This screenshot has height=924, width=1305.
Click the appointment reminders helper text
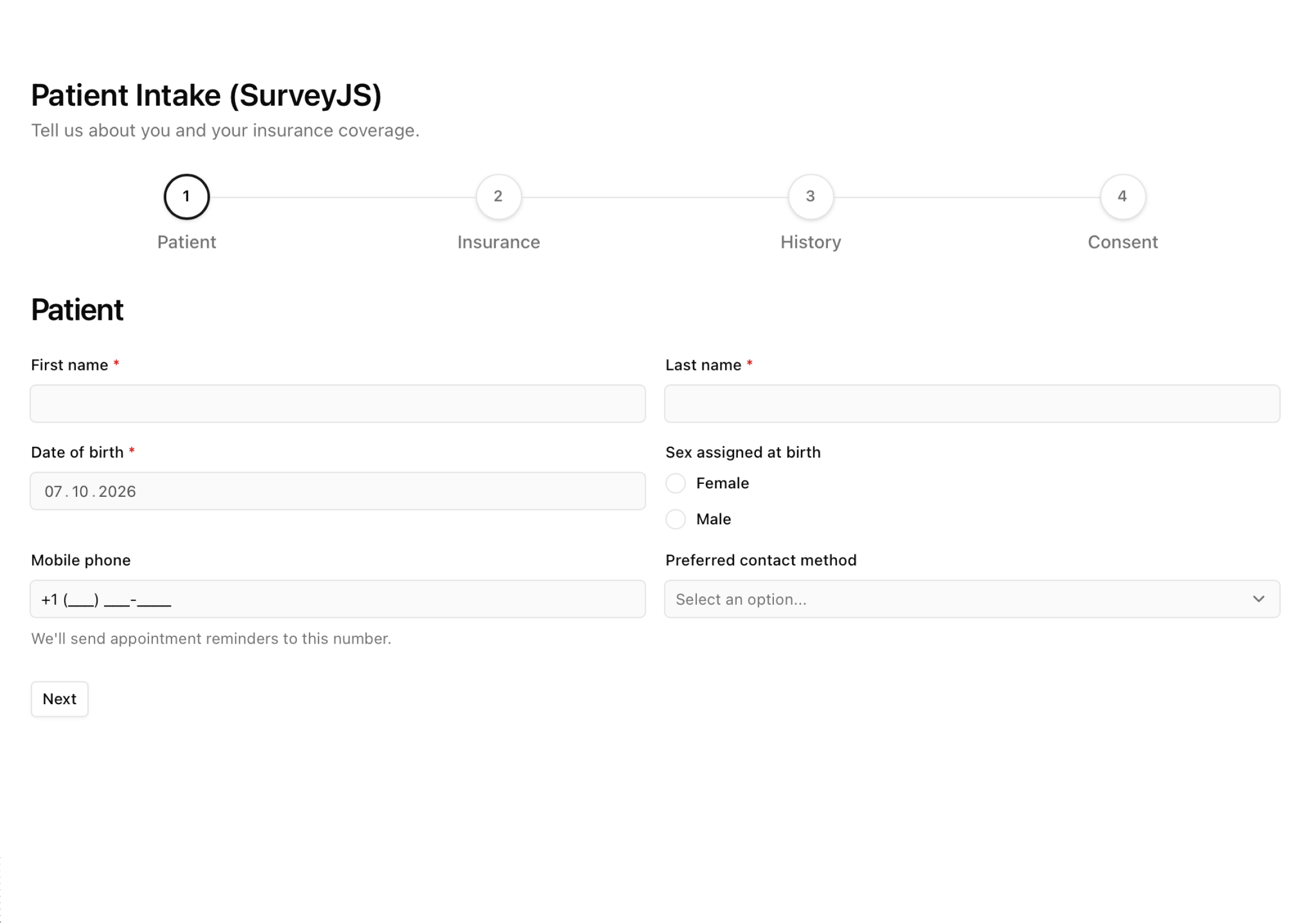211,638
